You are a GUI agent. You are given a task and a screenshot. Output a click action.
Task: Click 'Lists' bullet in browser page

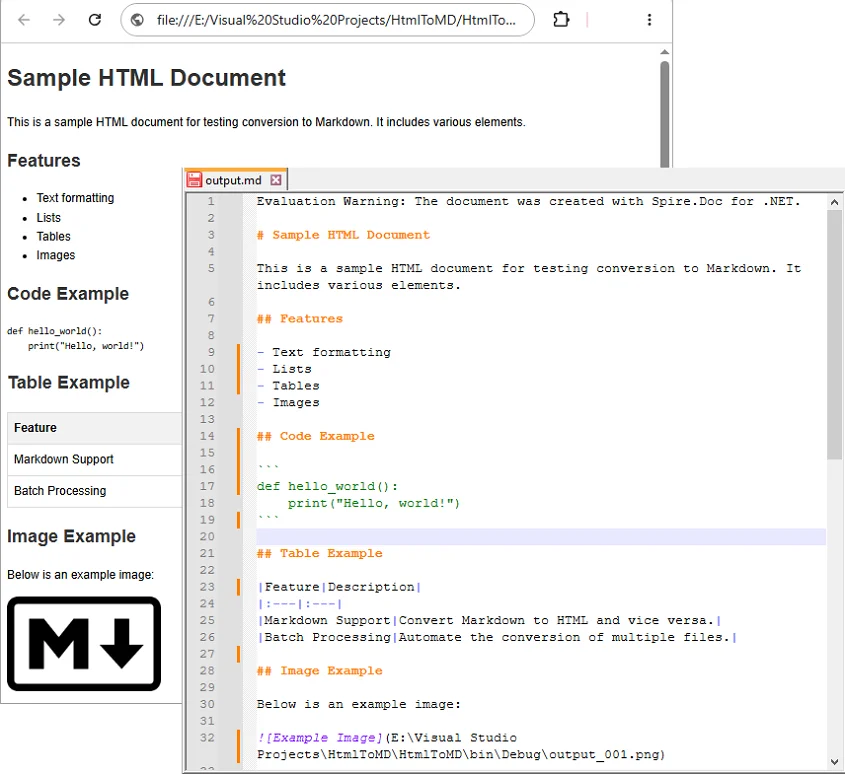coord(49,218)
